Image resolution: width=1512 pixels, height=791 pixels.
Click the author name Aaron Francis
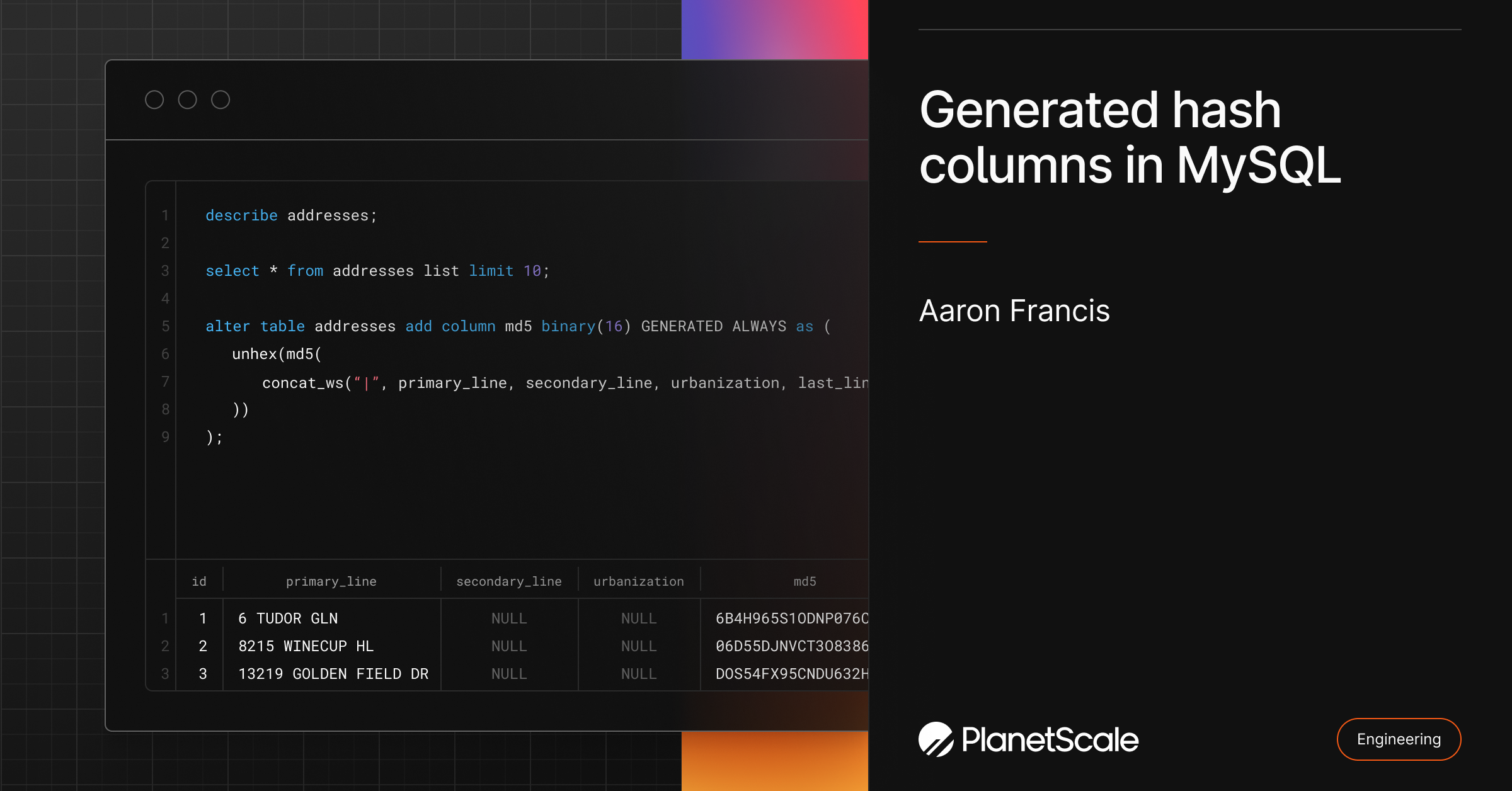tap(1014, 310)
